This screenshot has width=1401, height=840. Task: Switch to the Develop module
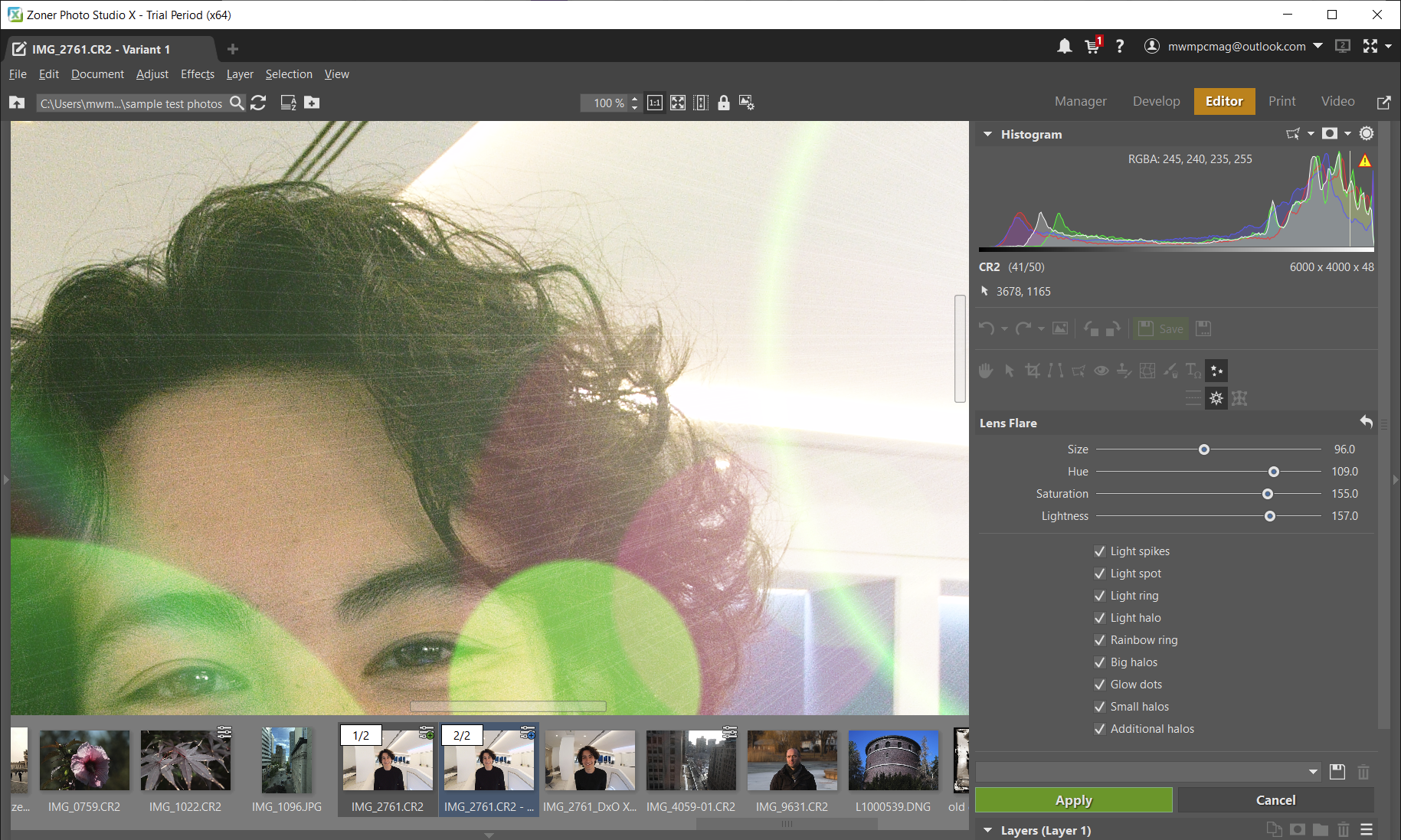(1156, 101)
